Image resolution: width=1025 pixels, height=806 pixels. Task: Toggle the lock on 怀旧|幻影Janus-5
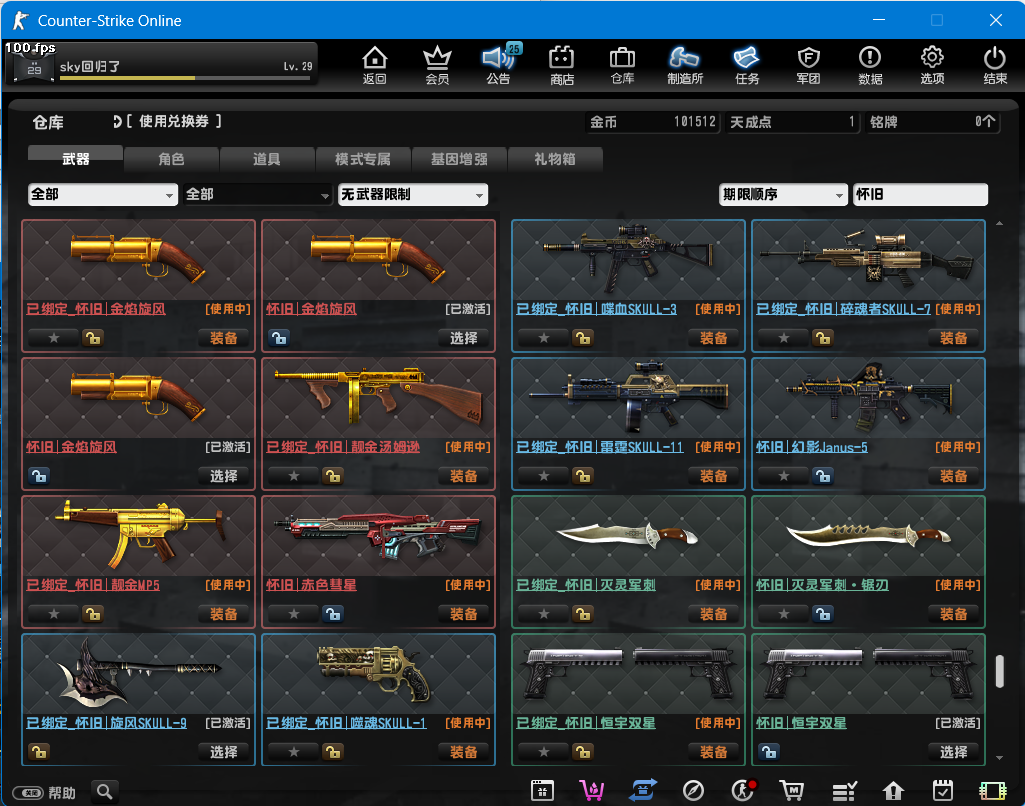tap(823, 476)
